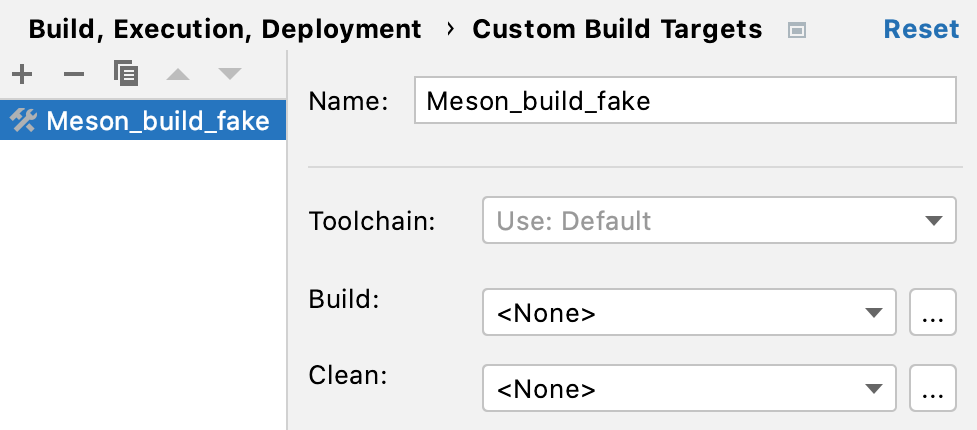
Task: Open the ellipsis button next to Build
Action: [x=932, y=314]
